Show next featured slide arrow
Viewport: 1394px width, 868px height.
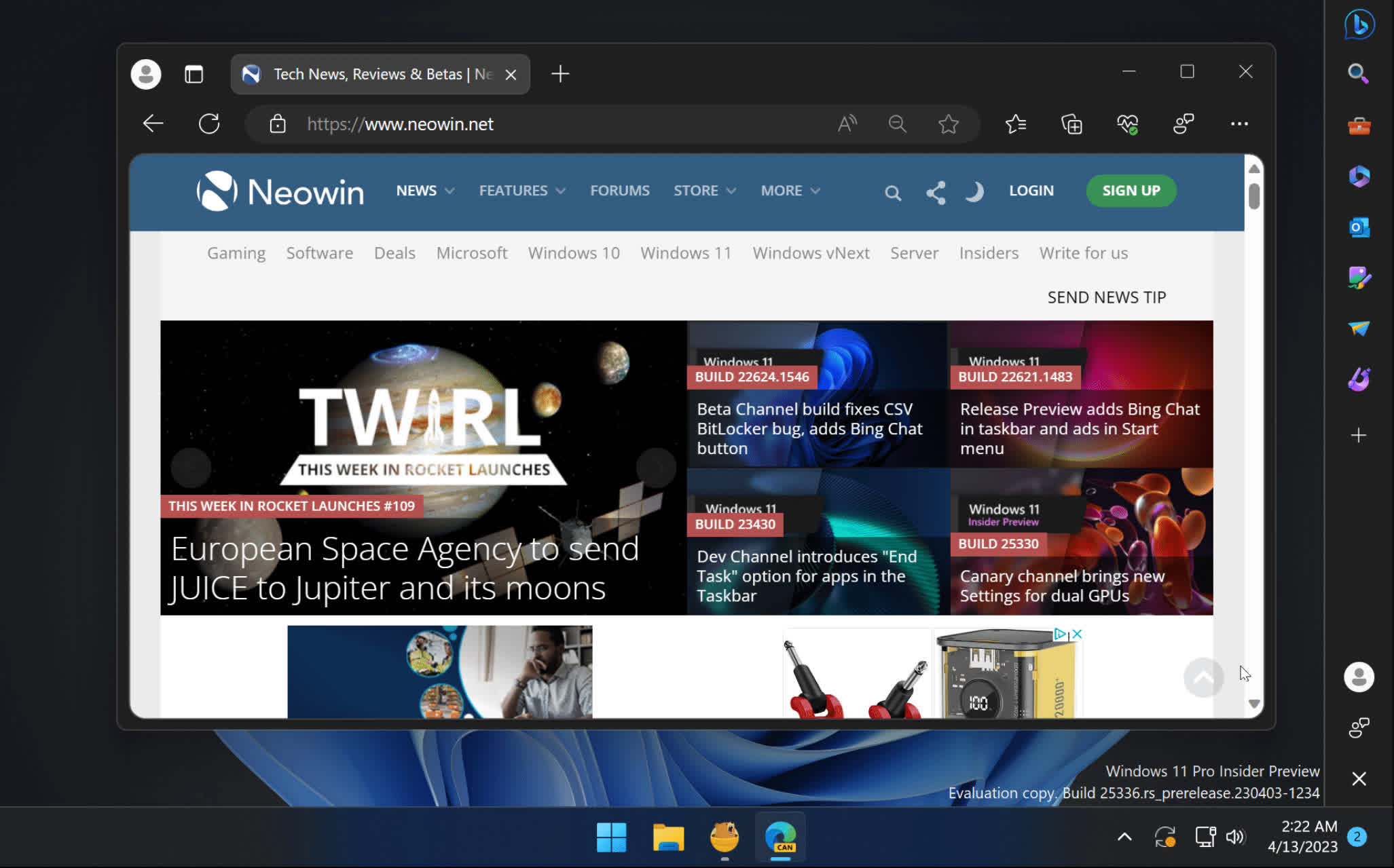pyautogui.click(x=656, y=468)
